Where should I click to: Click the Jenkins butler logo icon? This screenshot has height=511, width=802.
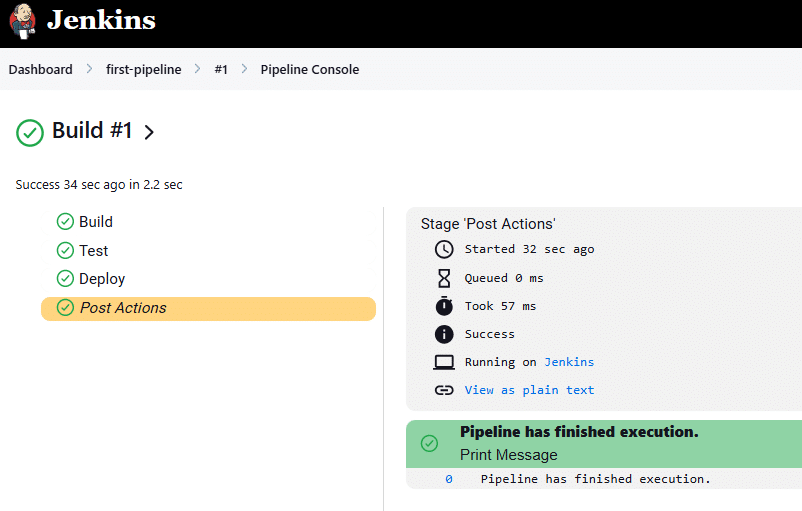[x=22, y=21]
